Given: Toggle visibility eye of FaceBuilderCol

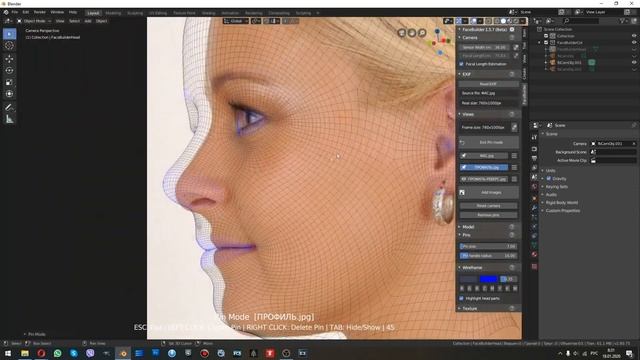Looking at the screenshot, I should tap(634, 42).
